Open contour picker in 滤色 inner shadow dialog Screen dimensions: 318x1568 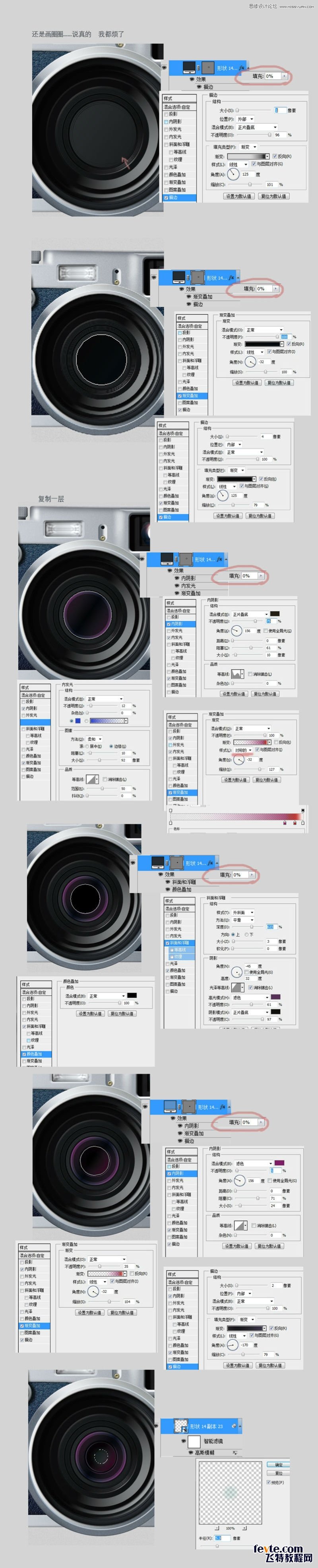click(x=240, y=1225)
